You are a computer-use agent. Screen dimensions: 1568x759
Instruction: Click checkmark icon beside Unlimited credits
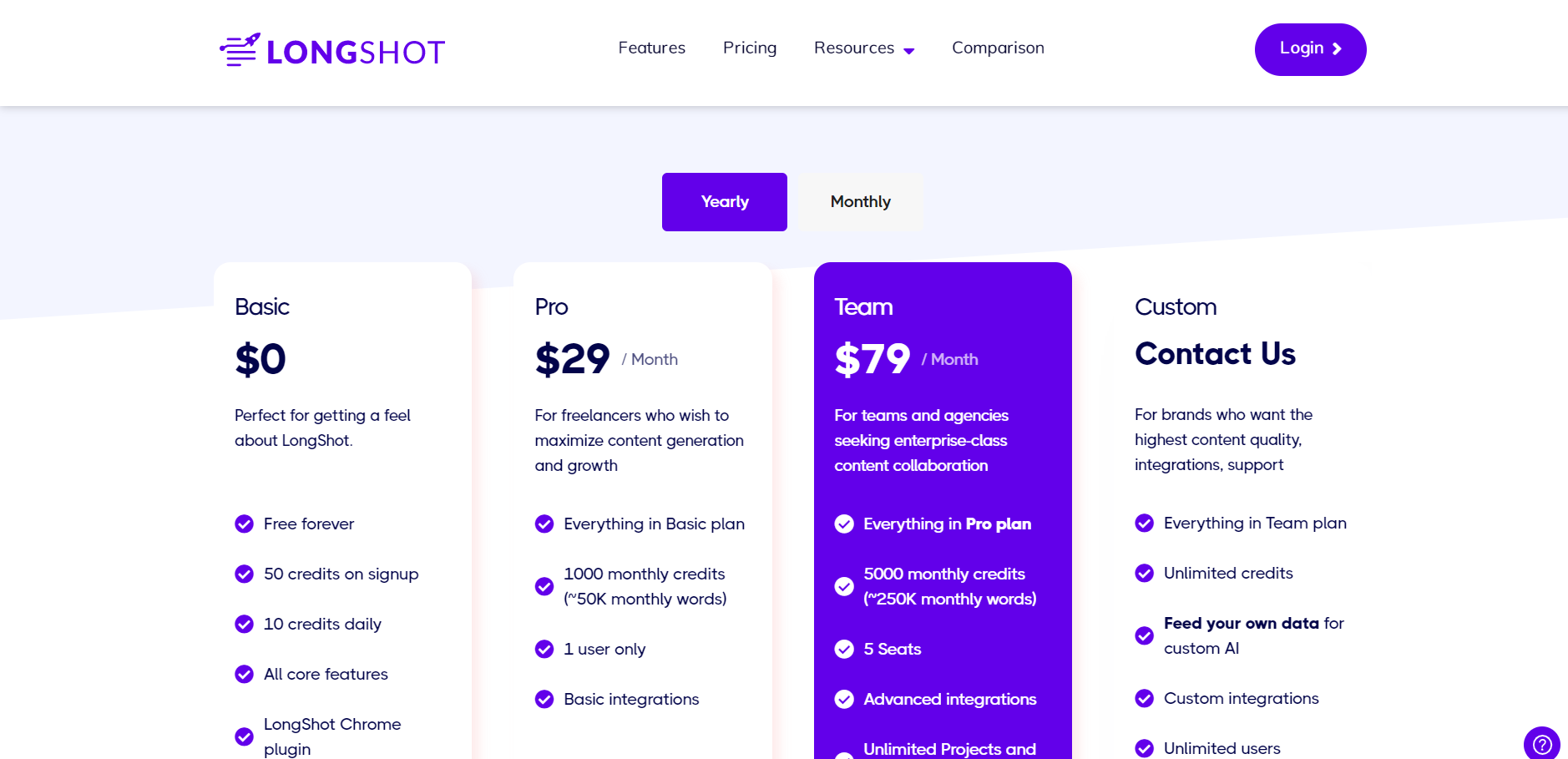click(1144, 573)
